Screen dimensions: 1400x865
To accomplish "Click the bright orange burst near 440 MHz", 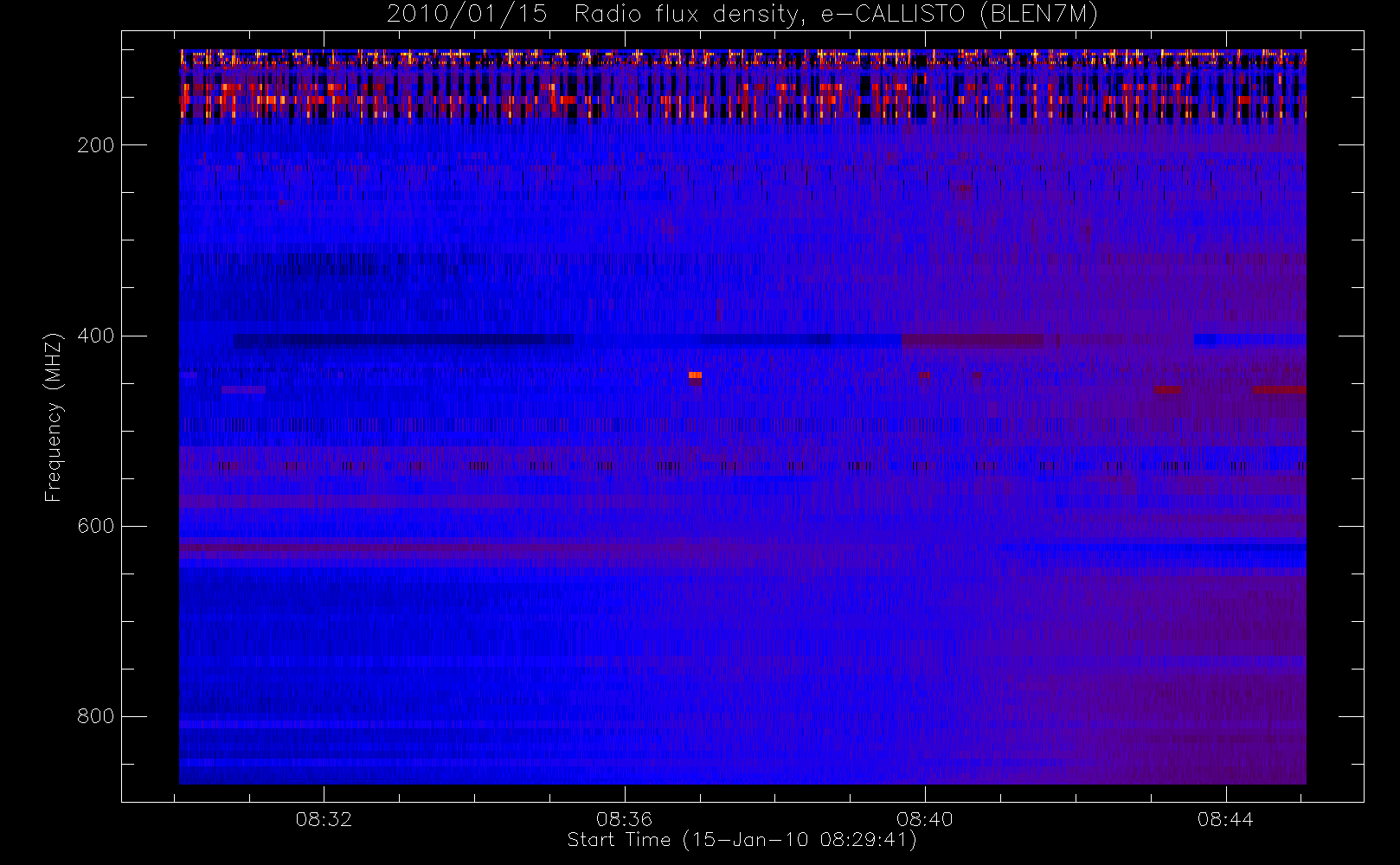I will (695, 375).
